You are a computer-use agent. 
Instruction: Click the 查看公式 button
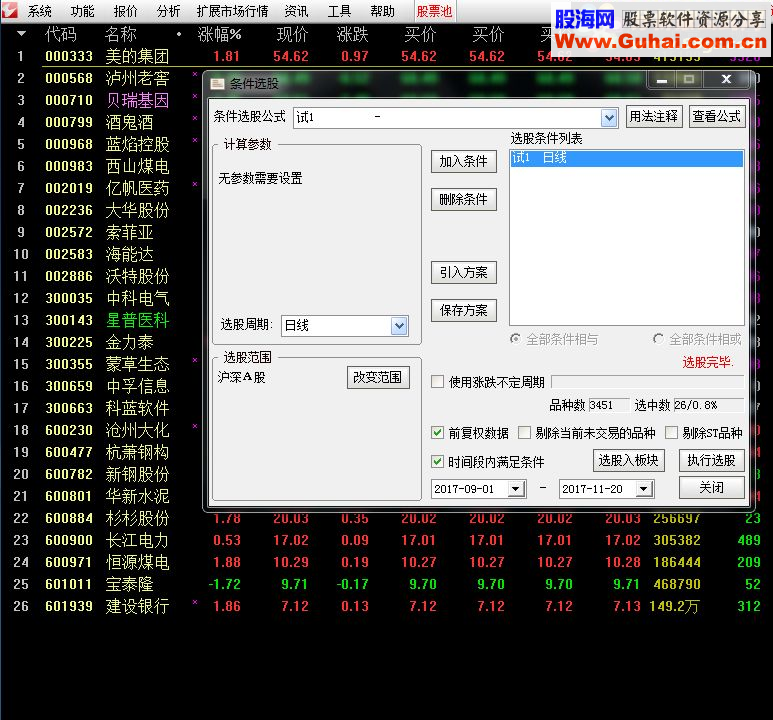717,116
